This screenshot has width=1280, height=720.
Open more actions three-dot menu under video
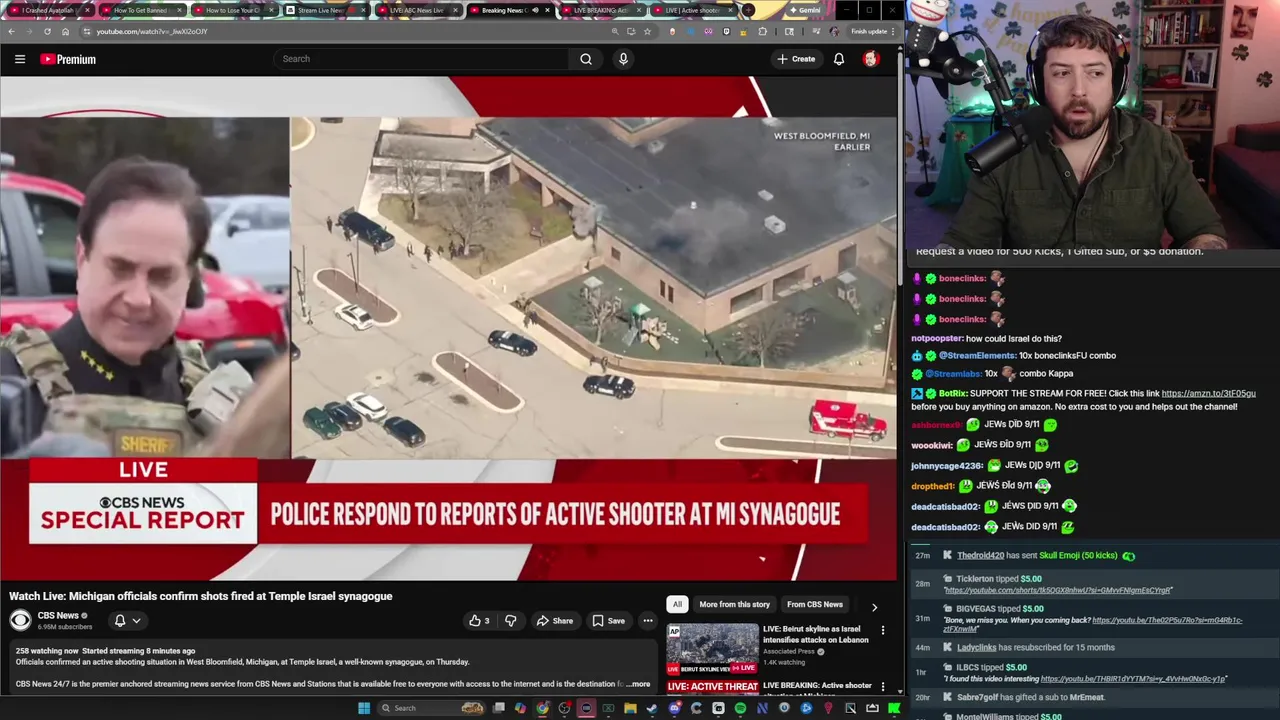(x=648, y=621)
